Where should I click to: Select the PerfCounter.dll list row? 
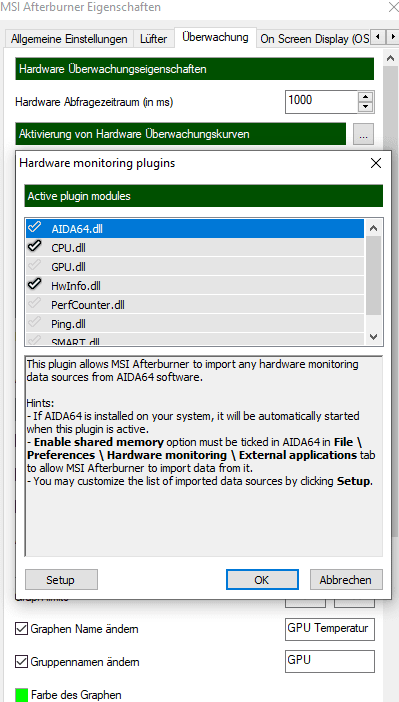point(195,305)
